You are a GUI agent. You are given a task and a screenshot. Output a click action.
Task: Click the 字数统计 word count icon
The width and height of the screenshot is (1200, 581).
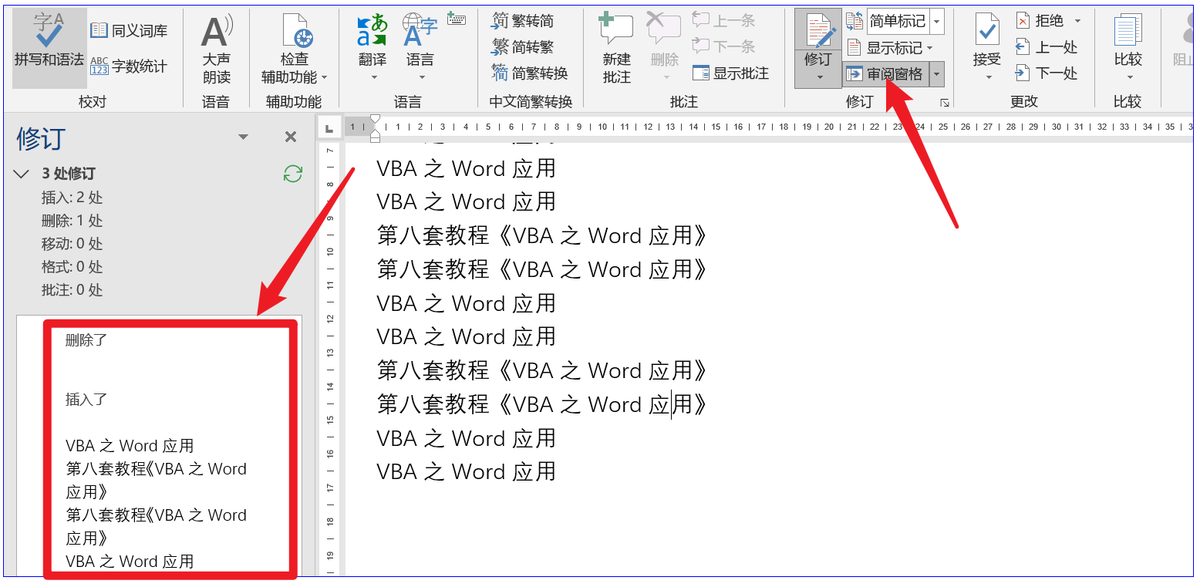pos(129,66)
